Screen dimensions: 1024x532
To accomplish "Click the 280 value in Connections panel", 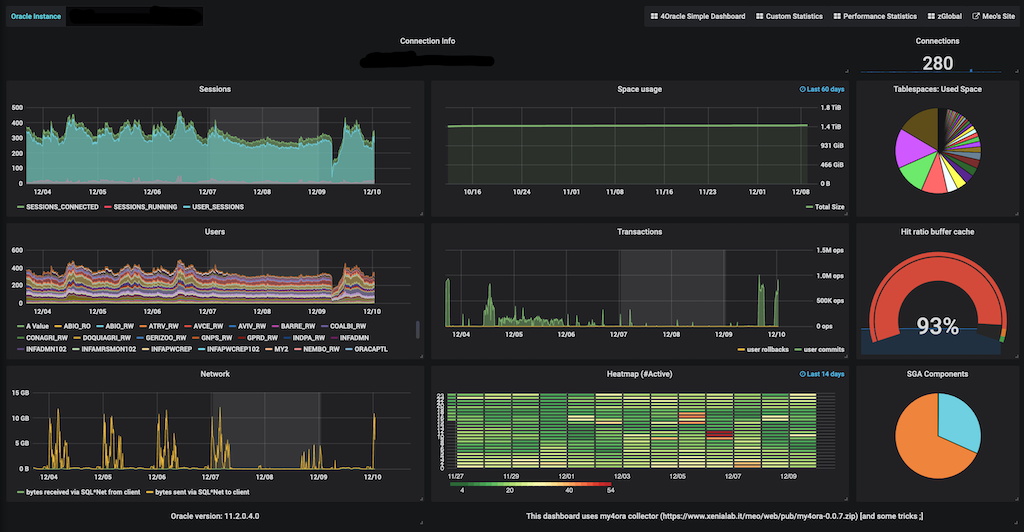I will [937, 63].
